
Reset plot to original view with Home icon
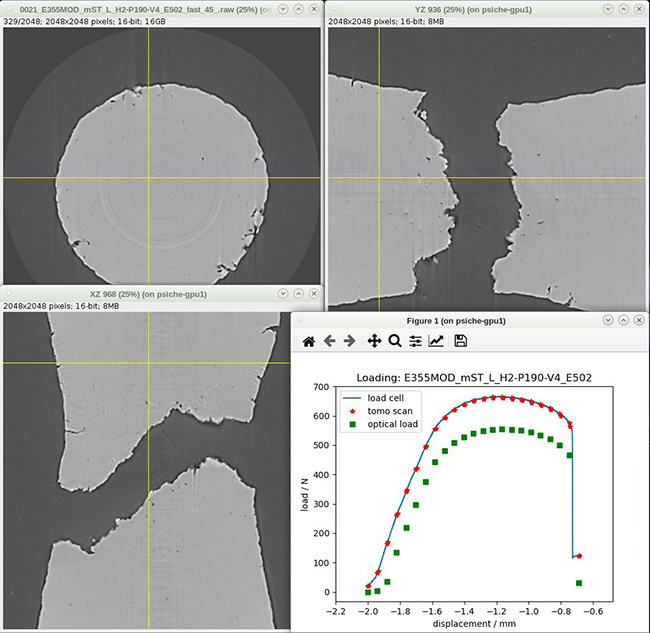[309, 341]
